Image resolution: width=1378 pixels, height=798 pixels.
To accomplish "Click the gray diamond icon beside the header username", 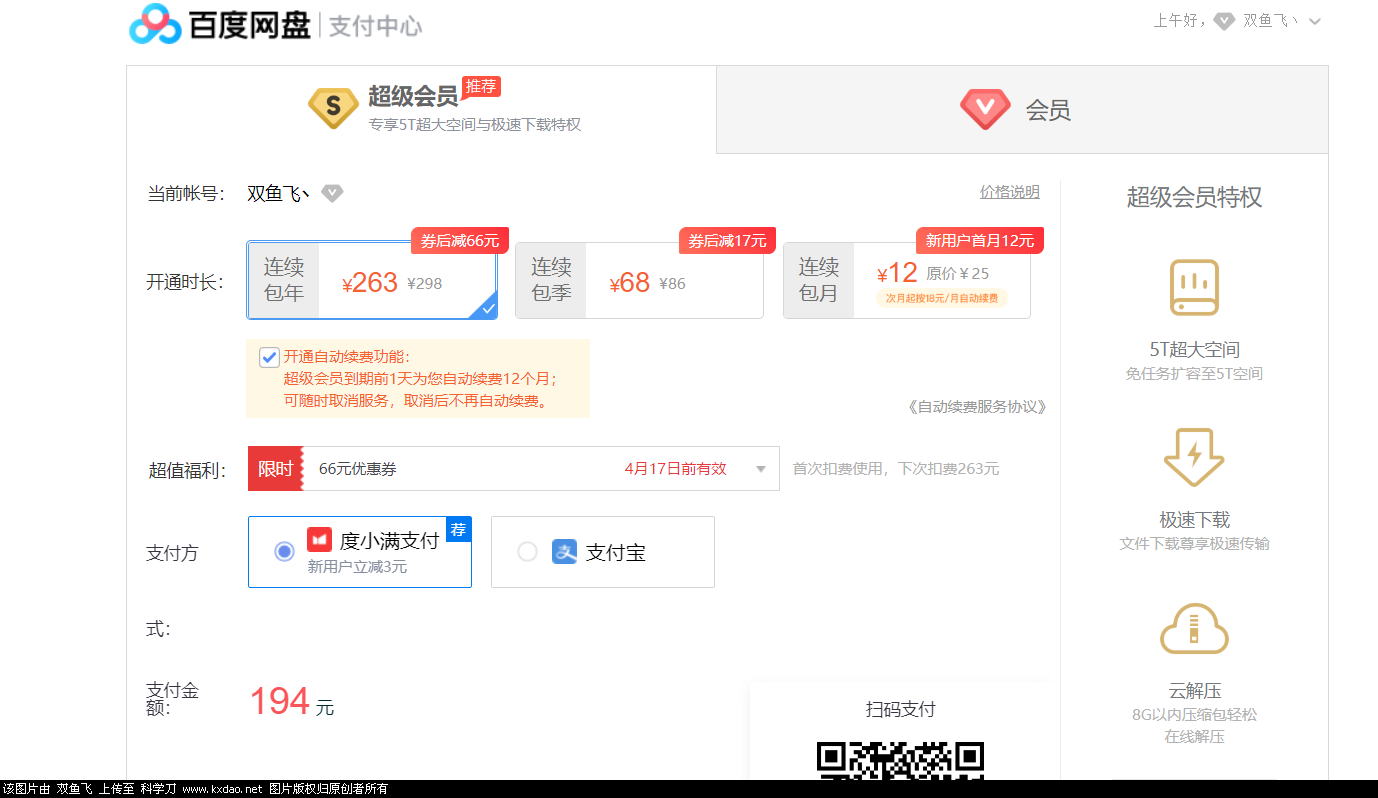I will (1224, 21).
